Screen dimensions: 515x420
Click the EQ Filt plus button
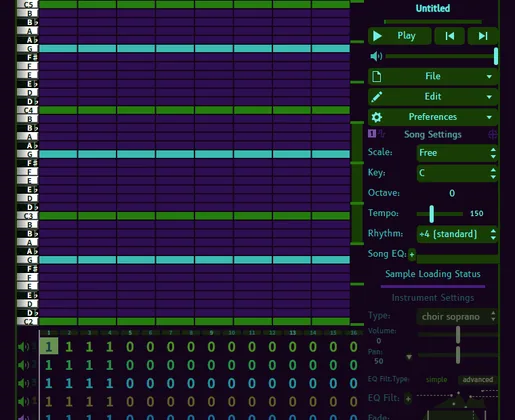click(408, 398)
